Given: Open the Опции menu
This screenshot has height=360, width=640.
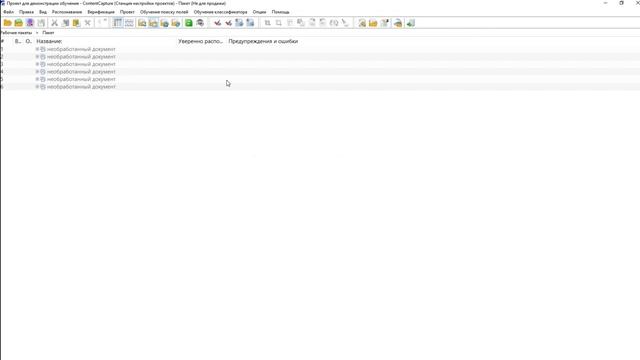Looking at the screenshot, I should tap(259, 12).
